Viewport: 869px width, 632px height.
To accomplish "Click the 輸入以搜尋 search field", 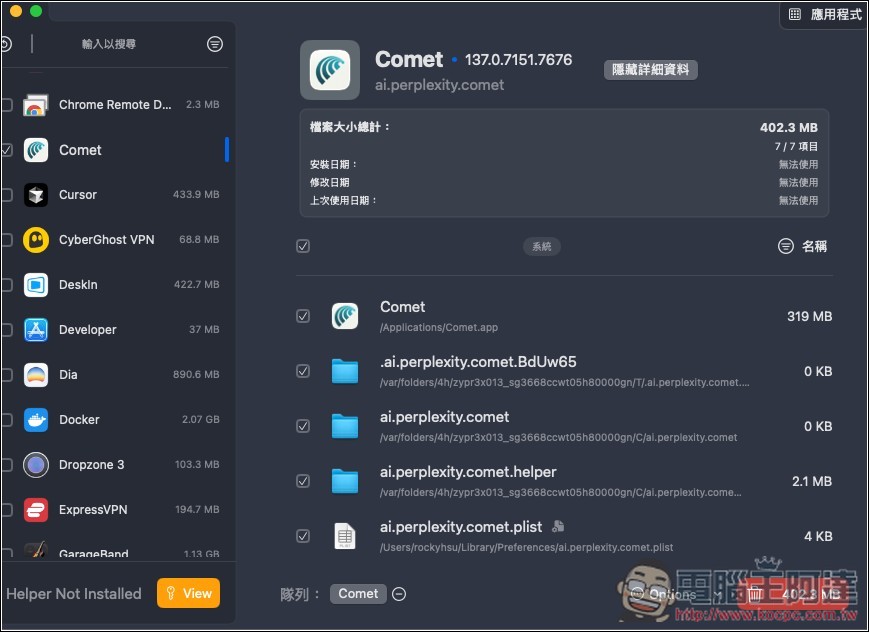I will point(109,44).
